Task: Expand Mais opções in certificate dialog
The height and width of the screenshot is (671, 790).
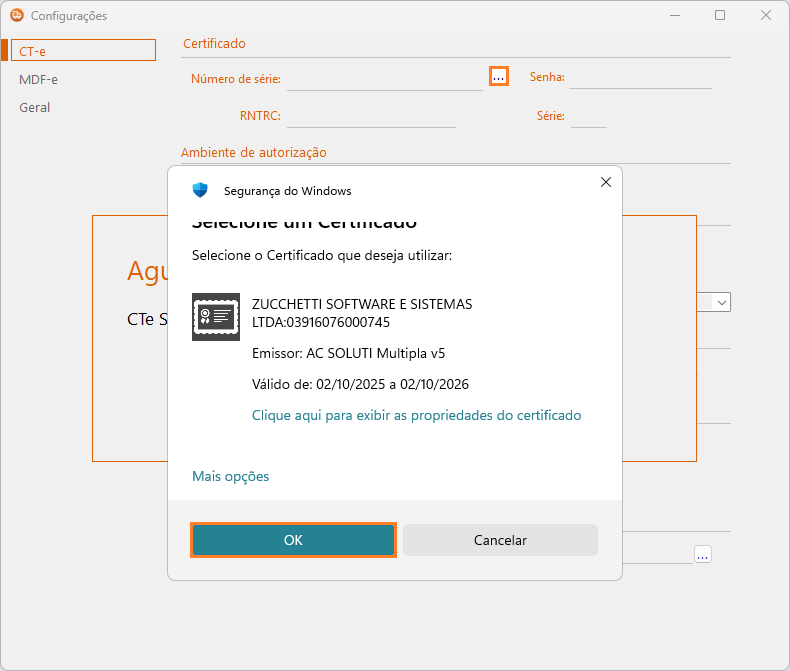Action: click(230, 476)
